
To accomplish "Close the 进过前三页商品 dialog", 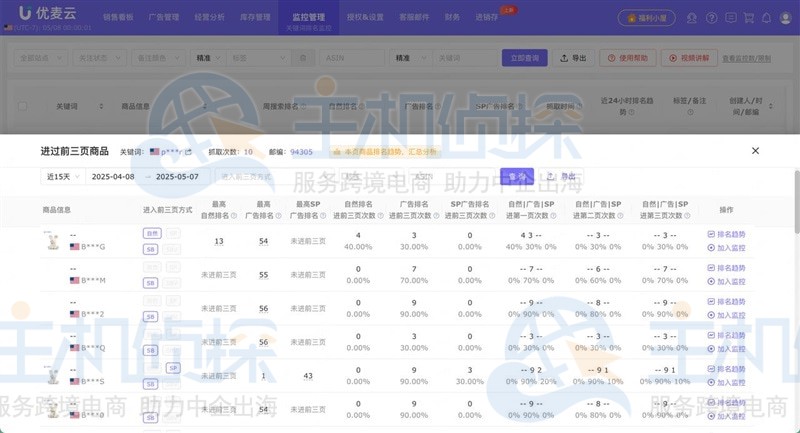I will point(756,151).
